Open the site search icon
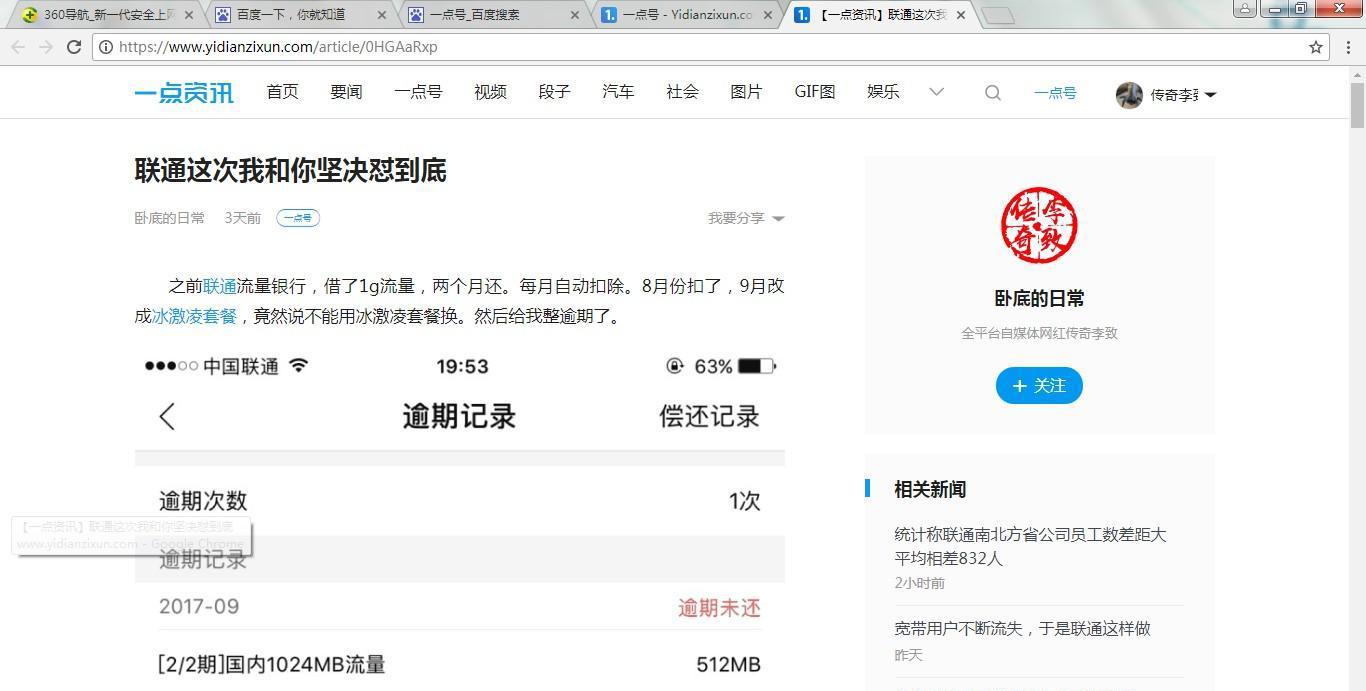This screenshot has height=691, width=1366. pyautogui.click(x=992, y=92)
